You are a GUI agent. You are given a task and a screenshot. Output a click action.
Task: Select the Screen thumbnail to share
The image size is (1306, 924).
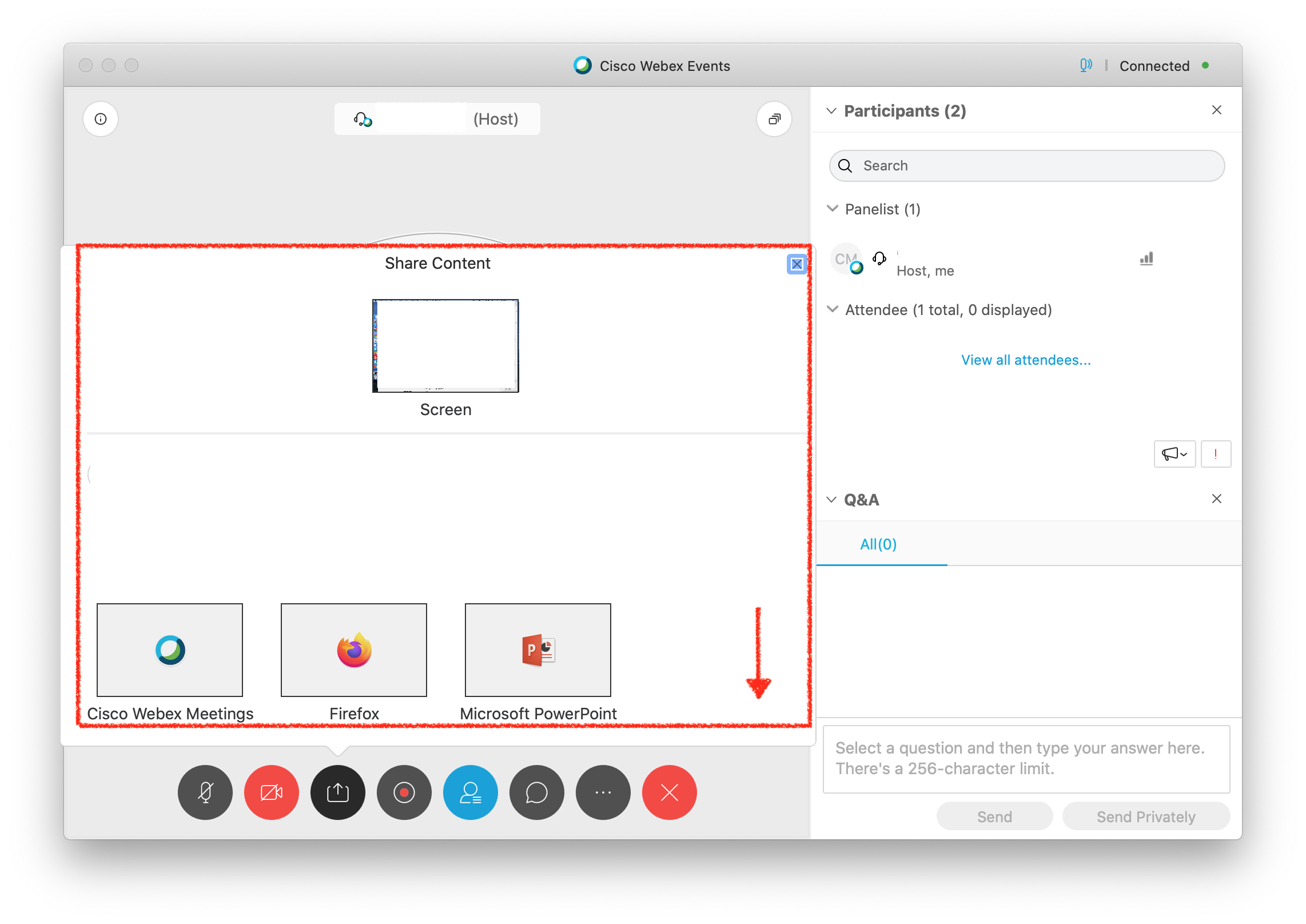tap(445, 346)
